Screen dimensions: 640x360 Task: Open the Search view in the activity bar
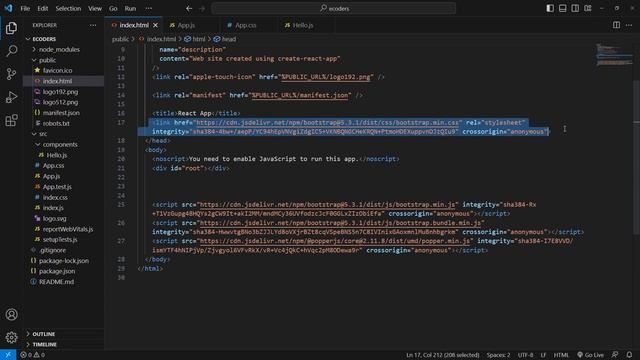tap(11, 51)
